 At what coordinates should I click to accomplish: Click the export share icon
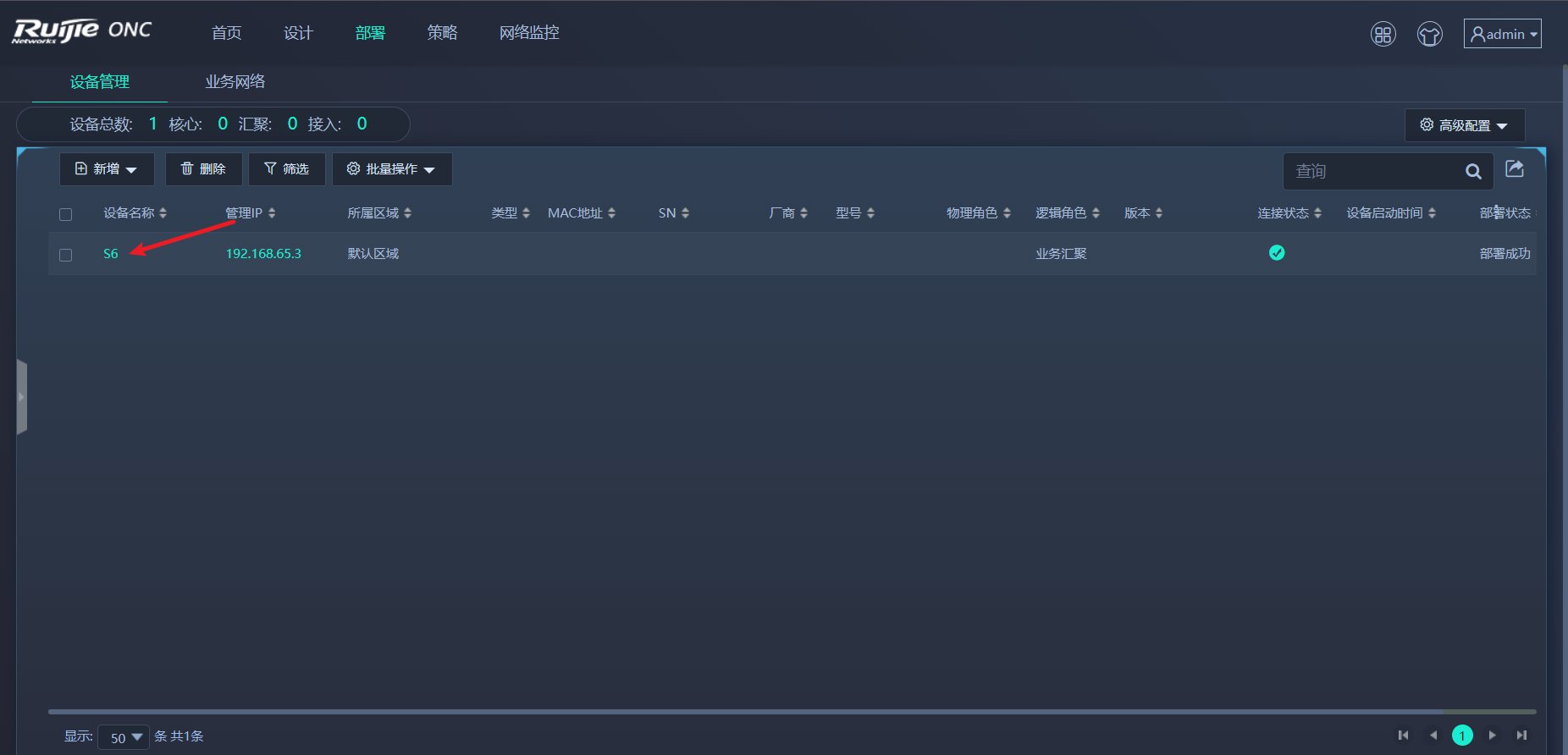pyautogui.click(x=1516, y=168)
